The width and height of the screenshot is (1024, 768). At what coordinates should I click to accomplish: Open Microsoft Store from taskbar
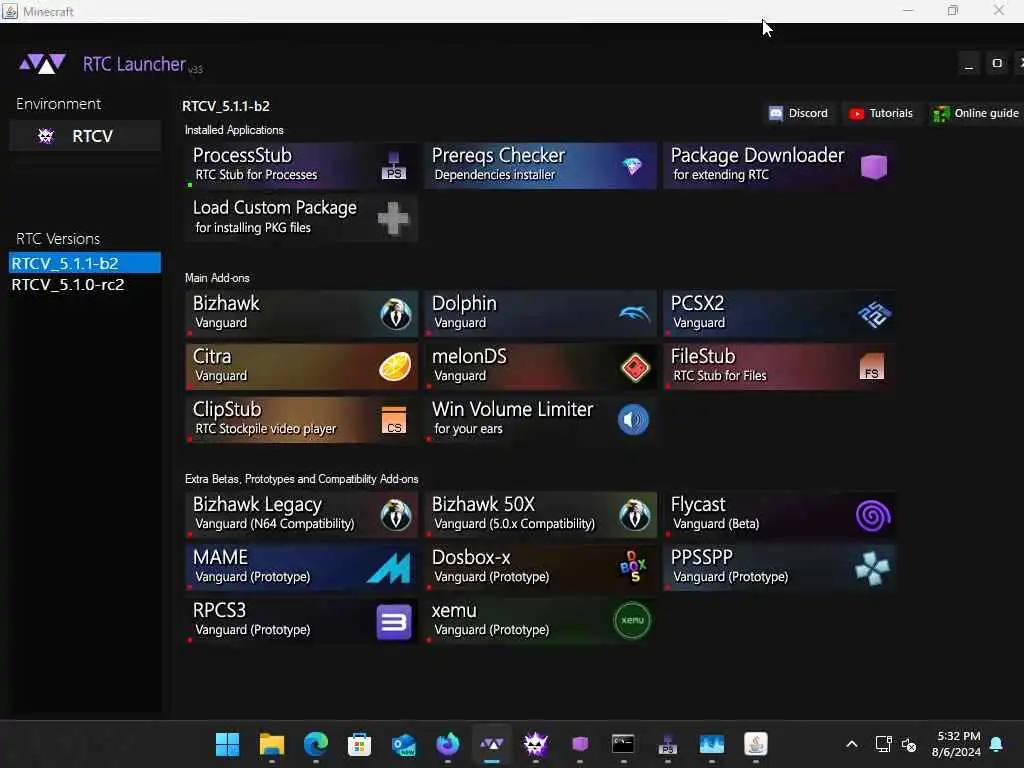click(x=359, y=744)
